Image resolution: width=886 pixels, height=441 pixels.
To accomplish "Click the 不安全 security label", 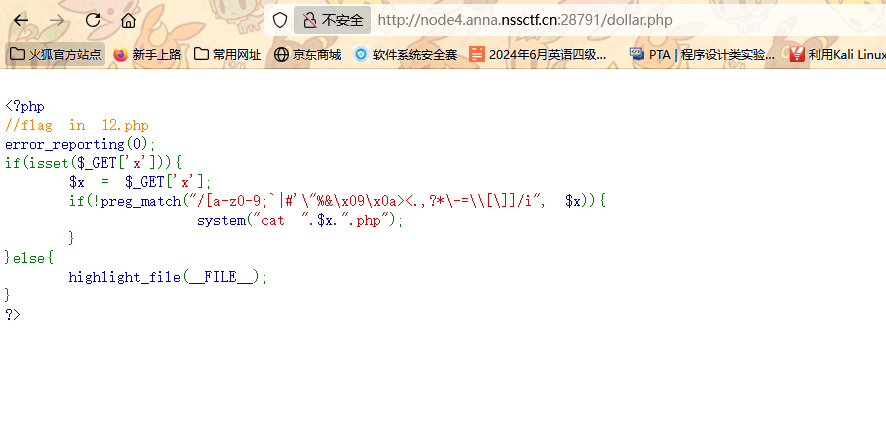I will 342,20.
